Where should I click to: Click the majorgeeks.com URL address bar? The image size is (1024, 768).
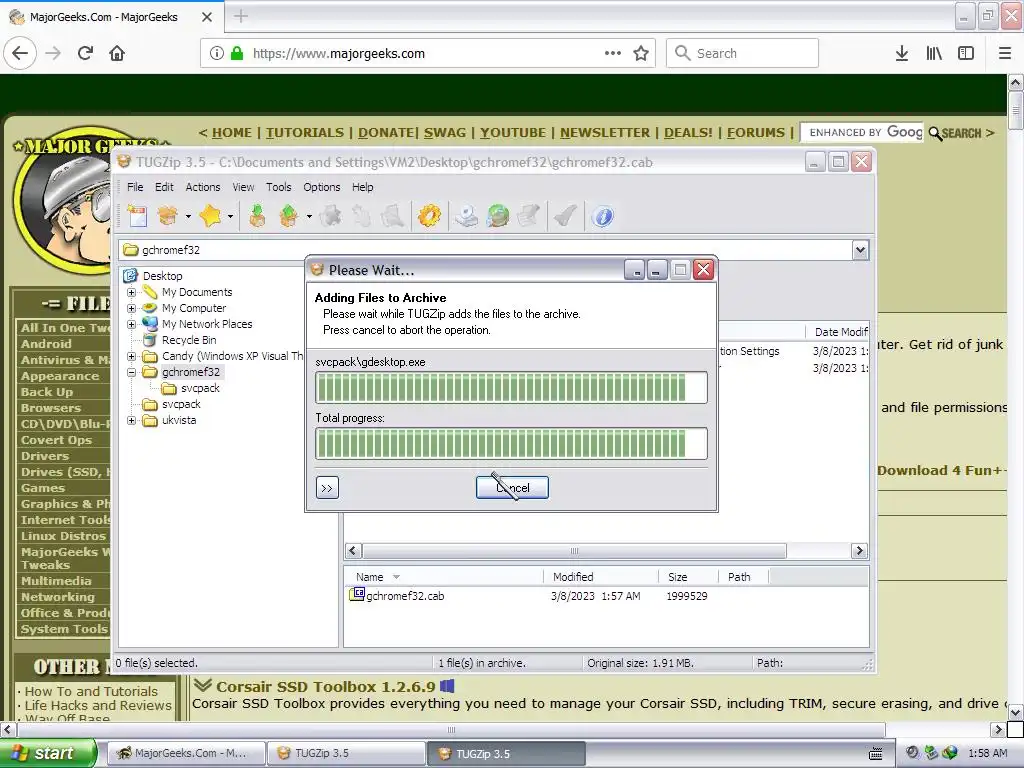point(428,54)
